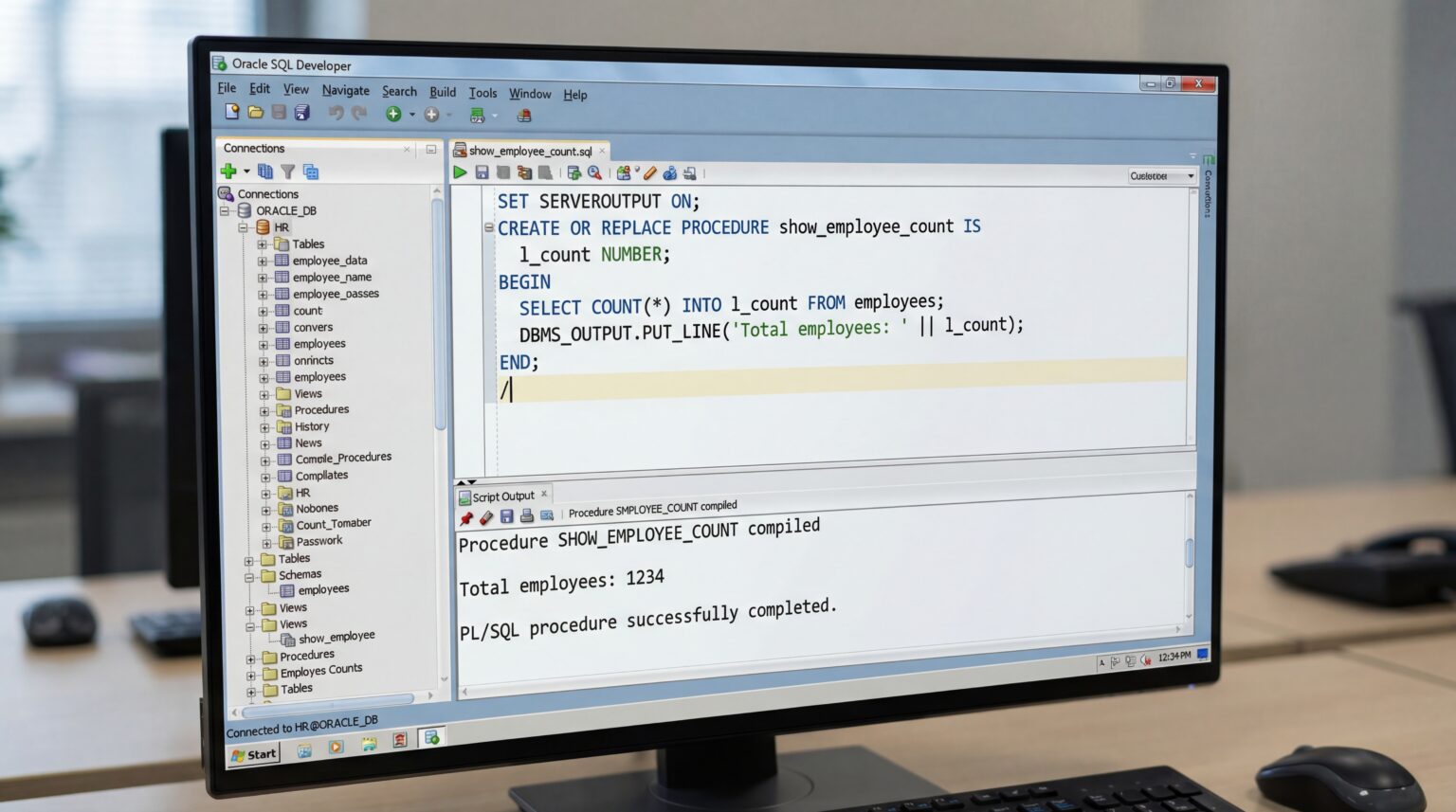This screenshot has height=812, width=1456.
Task: Click the printer icon in Script Output toolbar
Action: pyautogui.click(x=526, y=516)
